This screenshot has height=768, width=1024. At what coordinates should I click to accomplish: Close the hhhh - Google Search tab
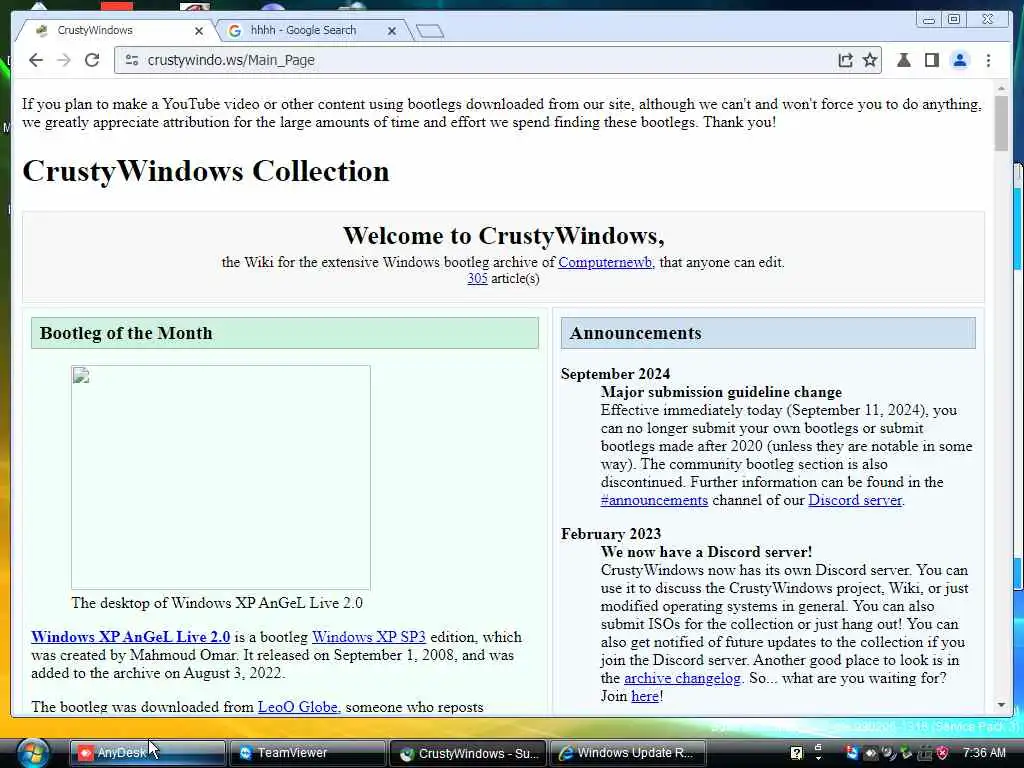[x=392, y=31]
